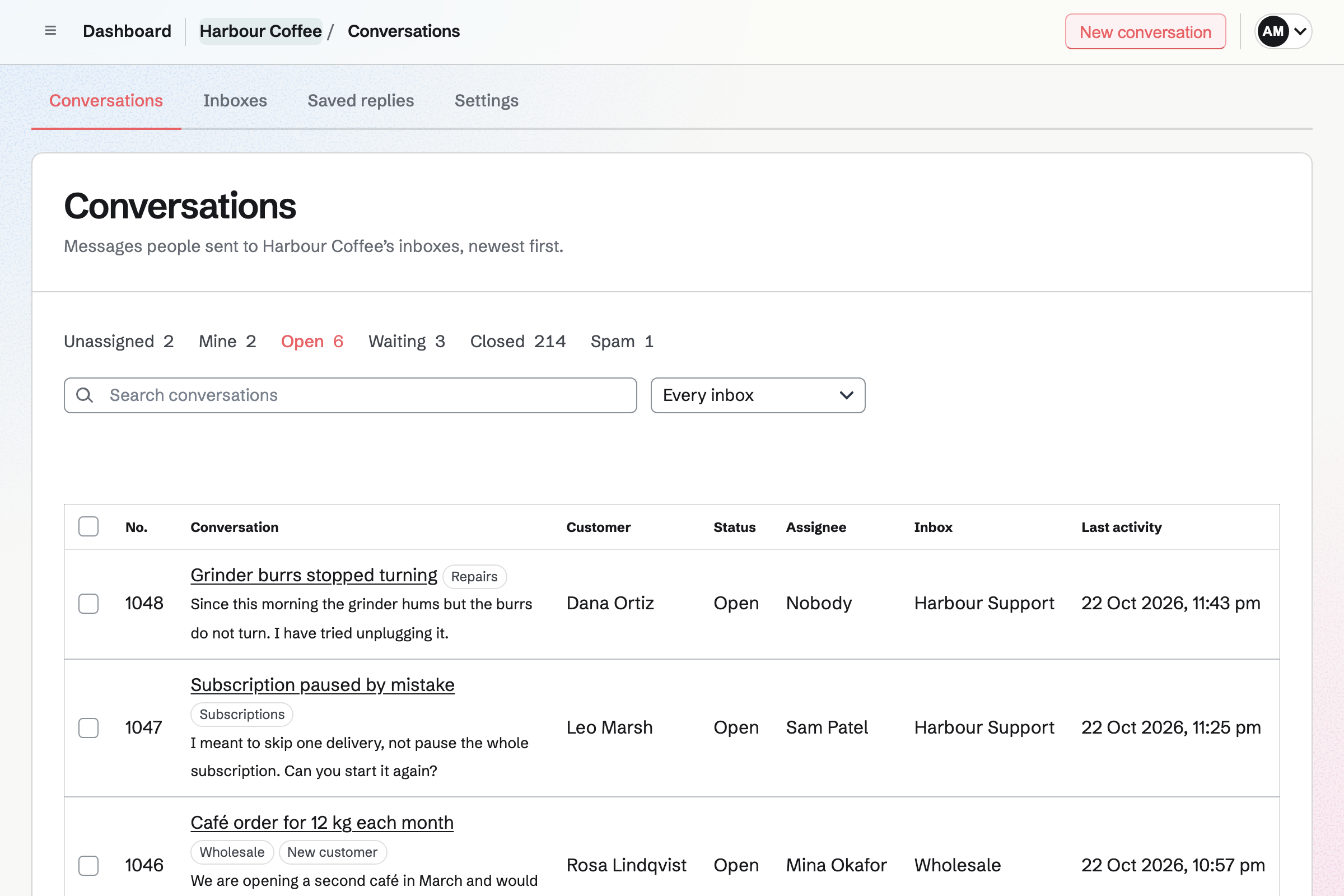The image size is (1344, 896).
Task: Open Subscription paused by mistake conversation
Action: 323,684
